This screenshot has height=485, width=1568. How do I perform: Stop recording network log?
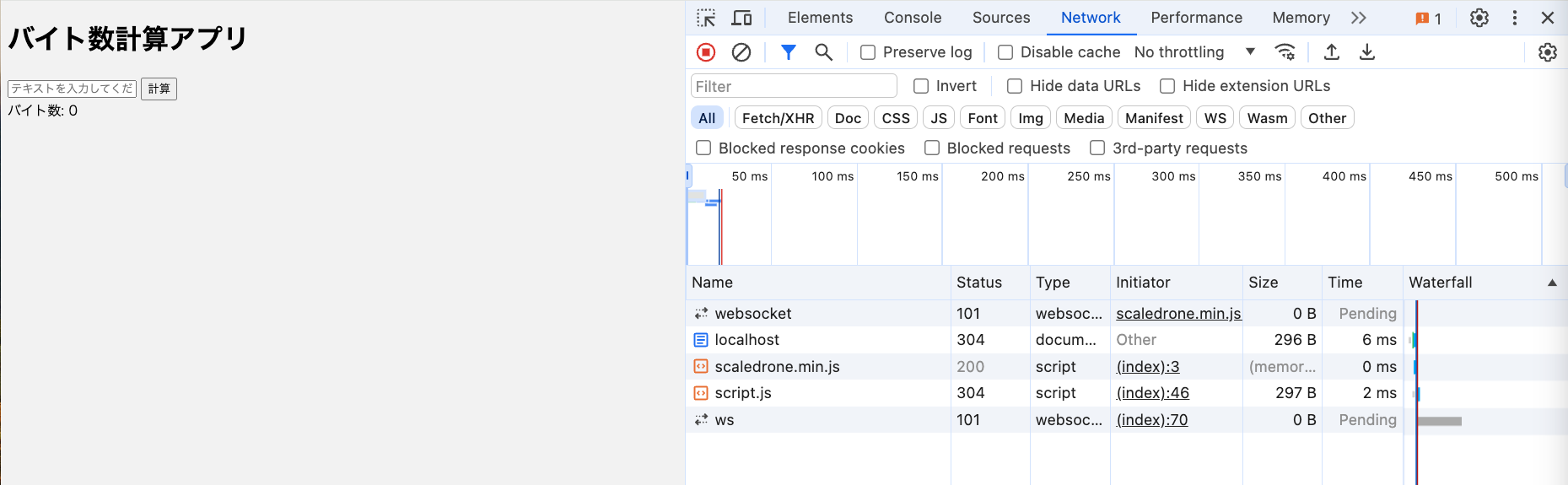pyautogui.click(x=706, y=52)
